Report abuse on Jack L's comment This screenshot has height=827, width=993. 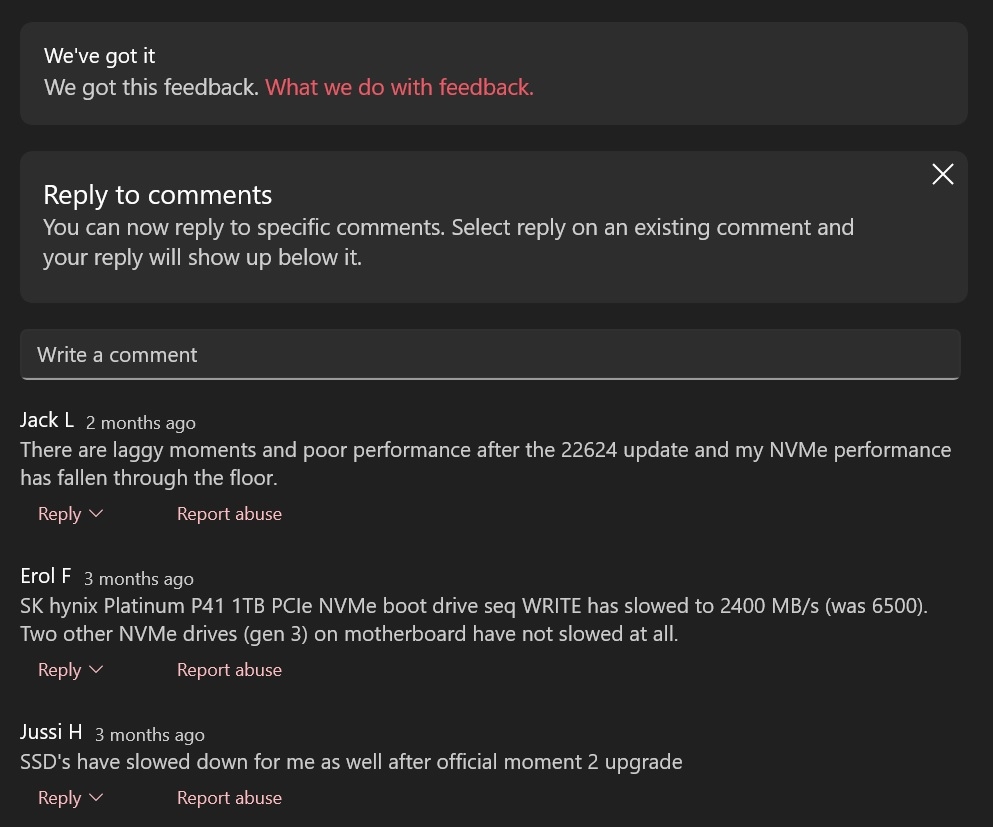point(229,514)
